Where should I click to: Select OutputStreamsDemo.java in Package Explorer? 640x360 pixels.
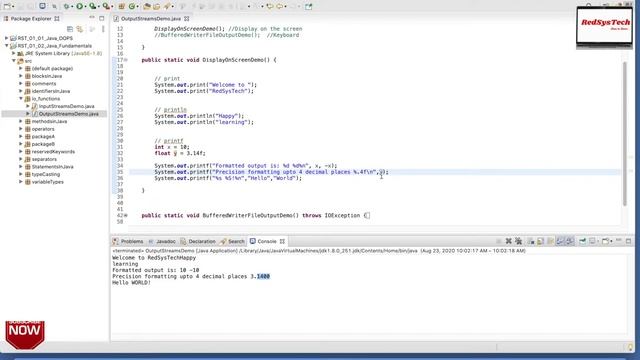coord(69,113)
